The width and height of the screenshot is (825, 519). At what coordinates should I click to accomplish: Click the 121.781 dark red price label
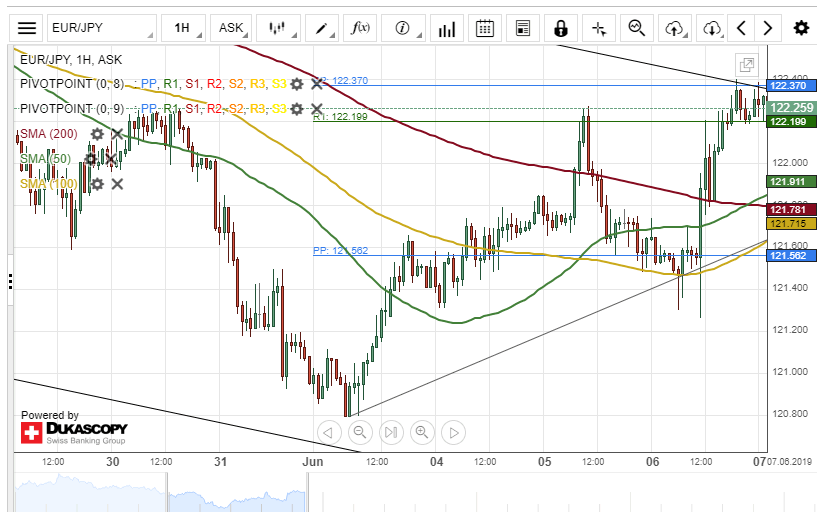[792, 209]
